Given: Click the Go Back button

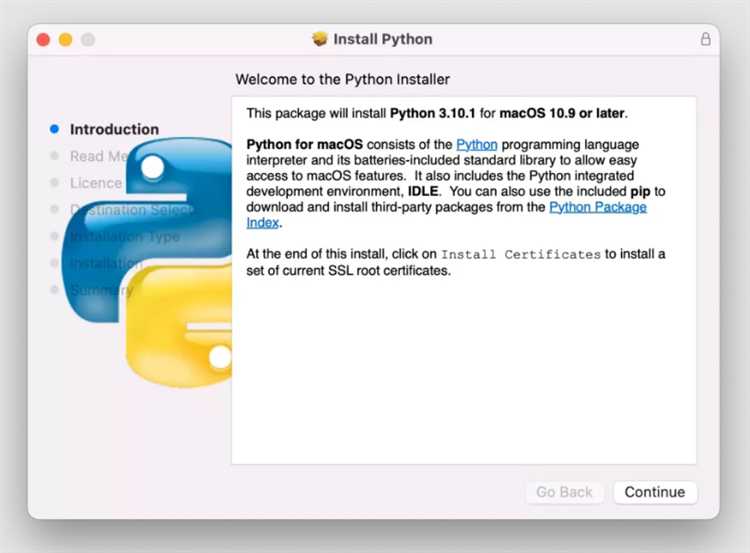Looking at the screenshot, I should (x=564, y=492).
